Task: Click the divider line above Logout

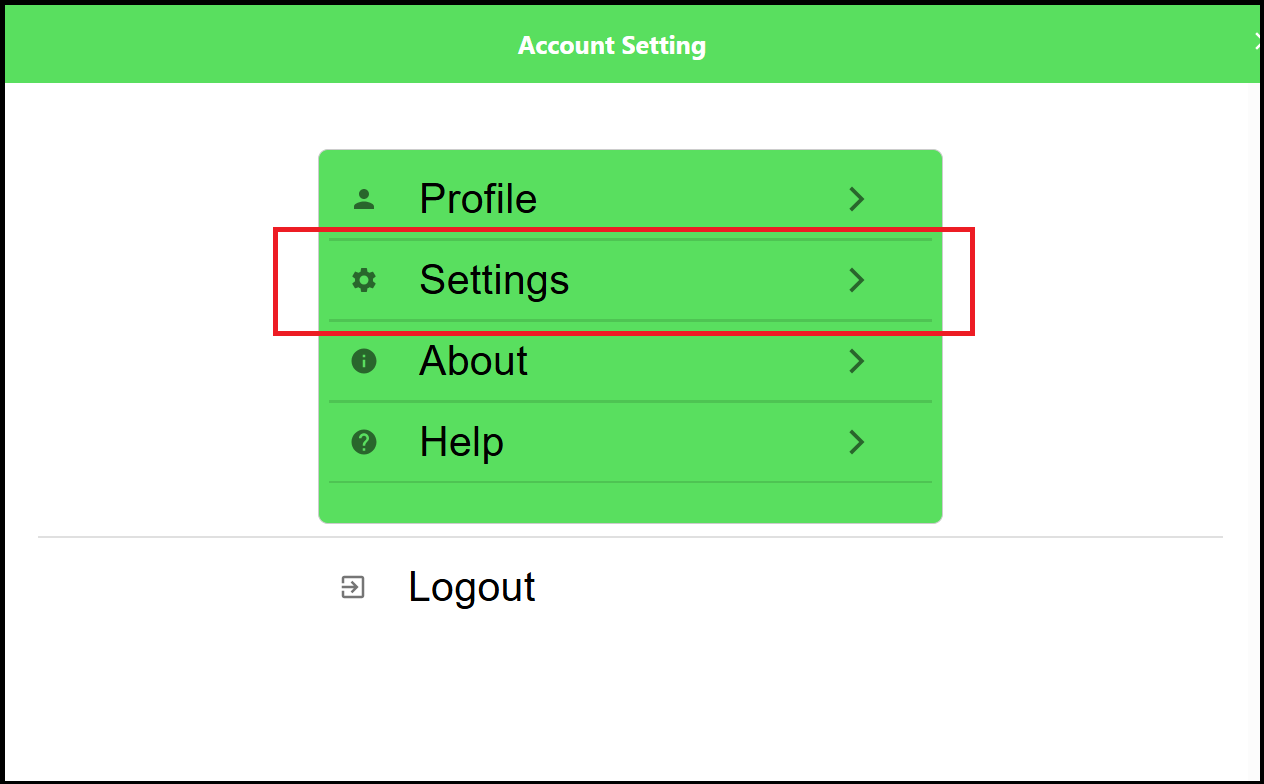Action: click(x=630, y=537)
